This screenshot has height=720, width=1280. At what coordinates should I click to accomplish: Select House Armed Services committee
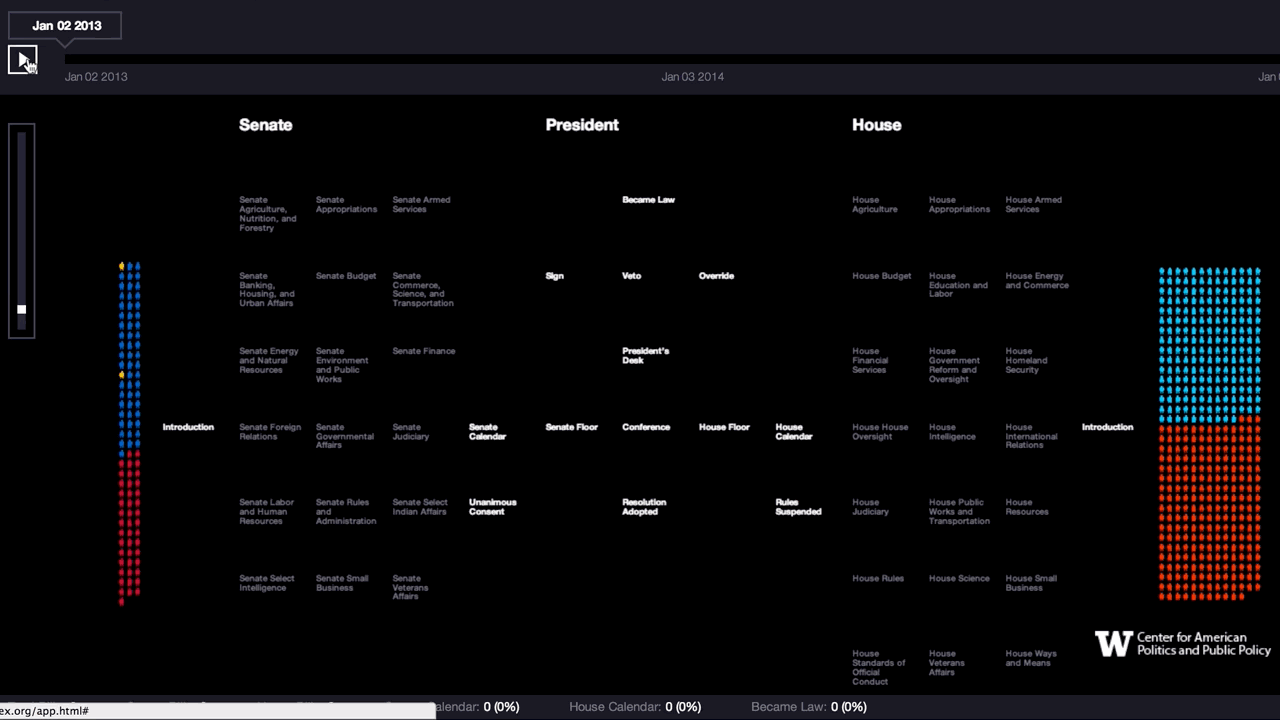click(x=1033, y=204)
